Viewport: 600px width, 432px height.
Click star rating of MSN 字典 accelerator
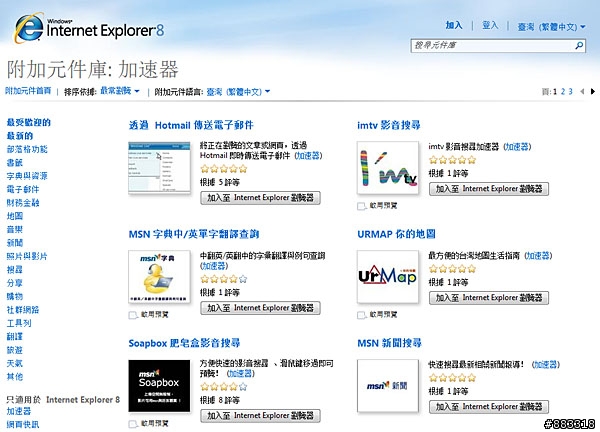[224, 279]
